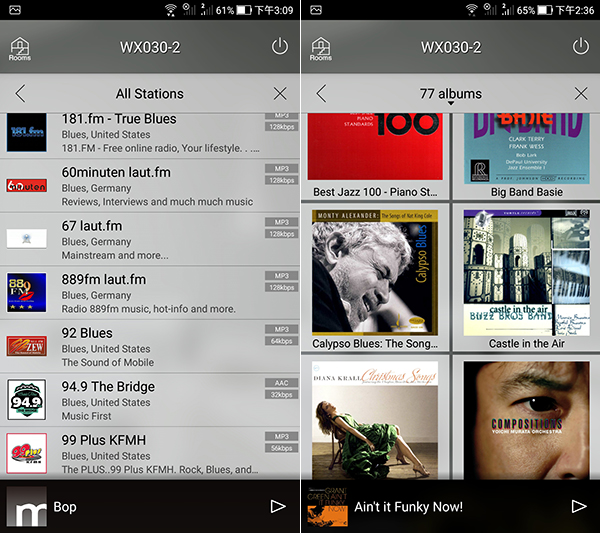Tap the Calypso Blues: The Song... title
The width and height of the screenshot is (600, 533).
tap(375, 344)
